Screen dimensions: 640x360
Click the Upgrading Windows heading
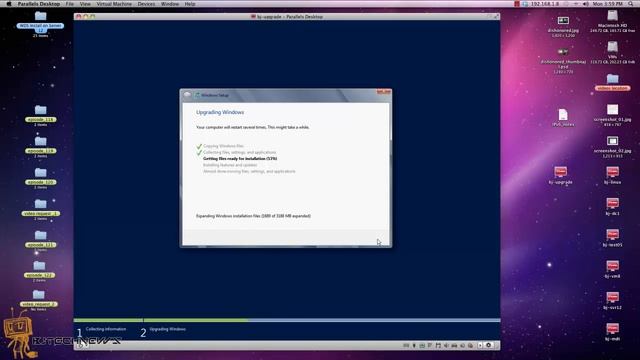(220, 112)
